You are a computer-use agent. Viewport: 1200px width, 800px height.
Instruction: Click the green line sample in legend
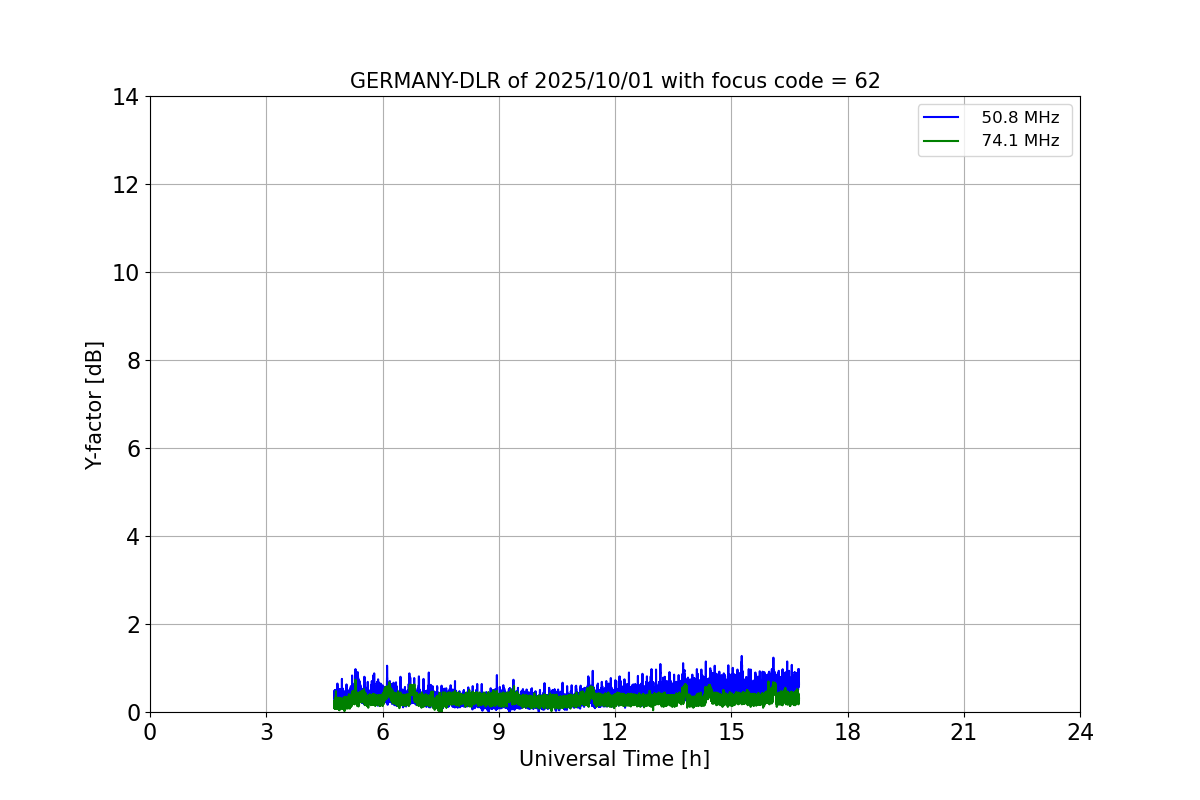coord(941,141)
